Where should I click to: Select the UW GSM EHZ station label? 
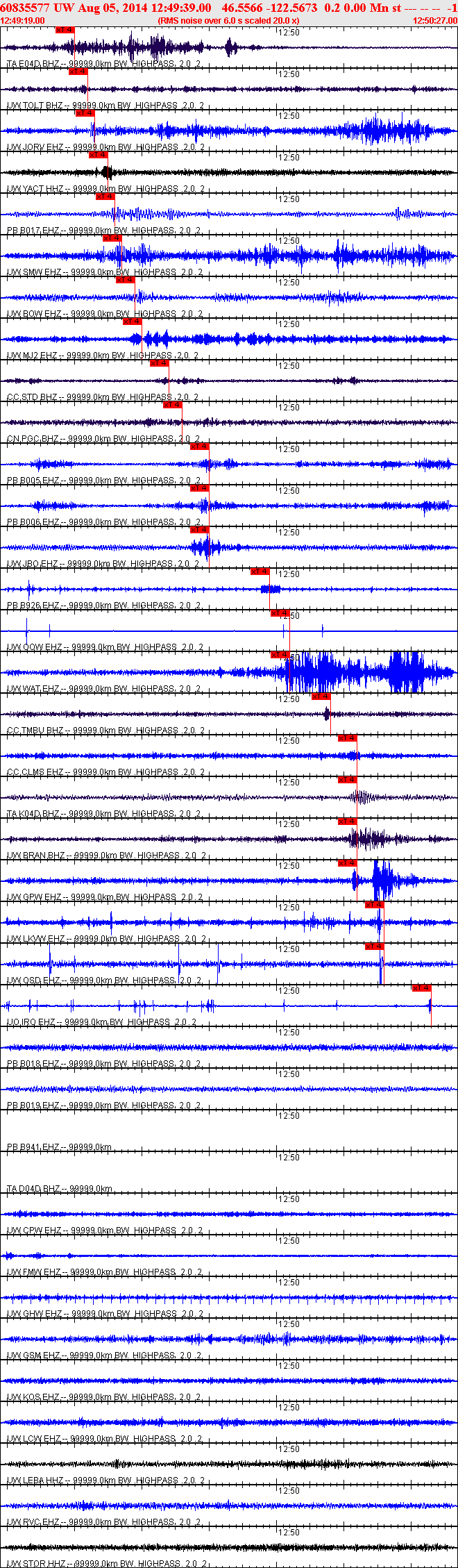click(105, 1356)
